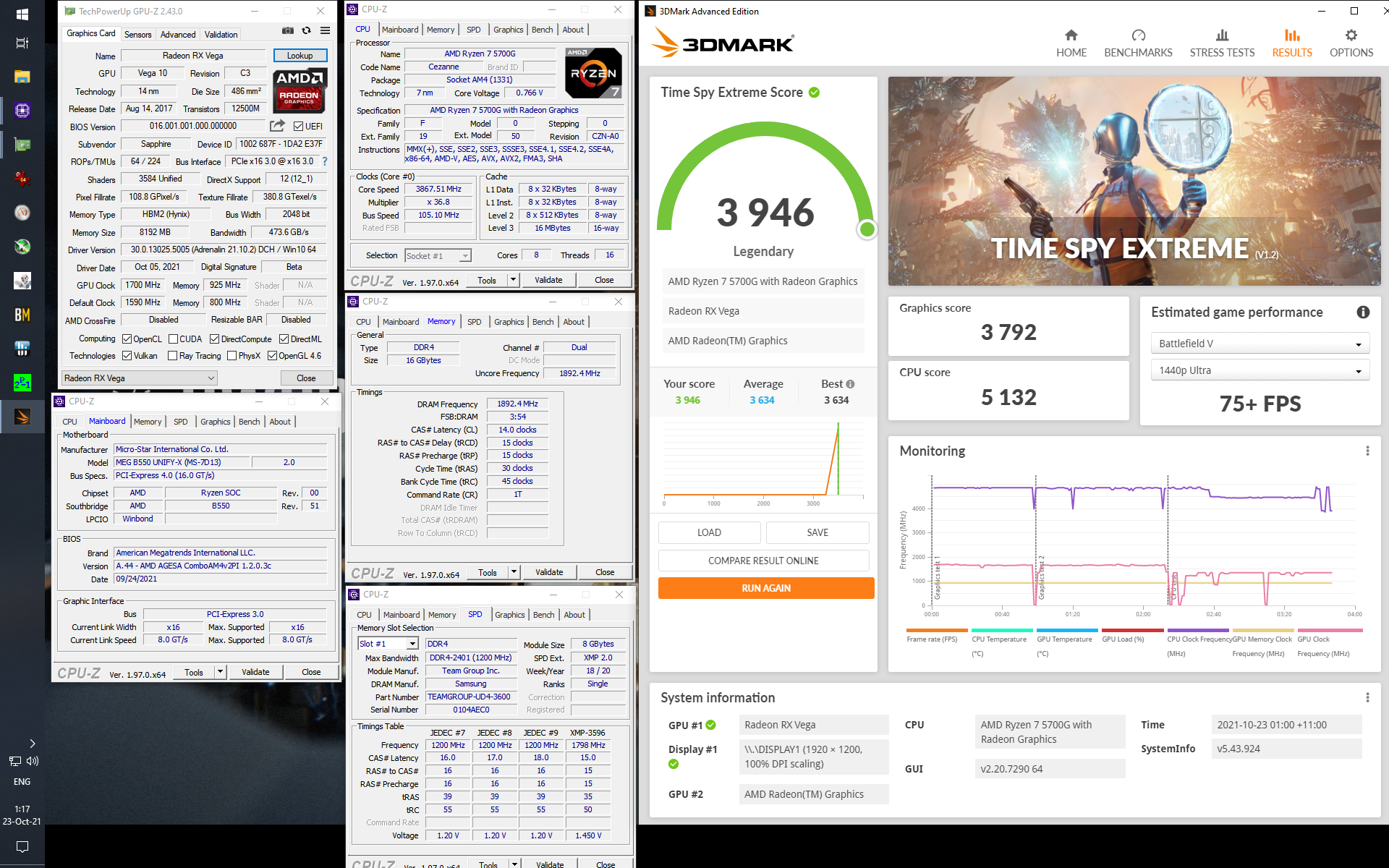Open About tab in SPD CPU-Z window
The image size is (1389, 868).
[574, 615]
